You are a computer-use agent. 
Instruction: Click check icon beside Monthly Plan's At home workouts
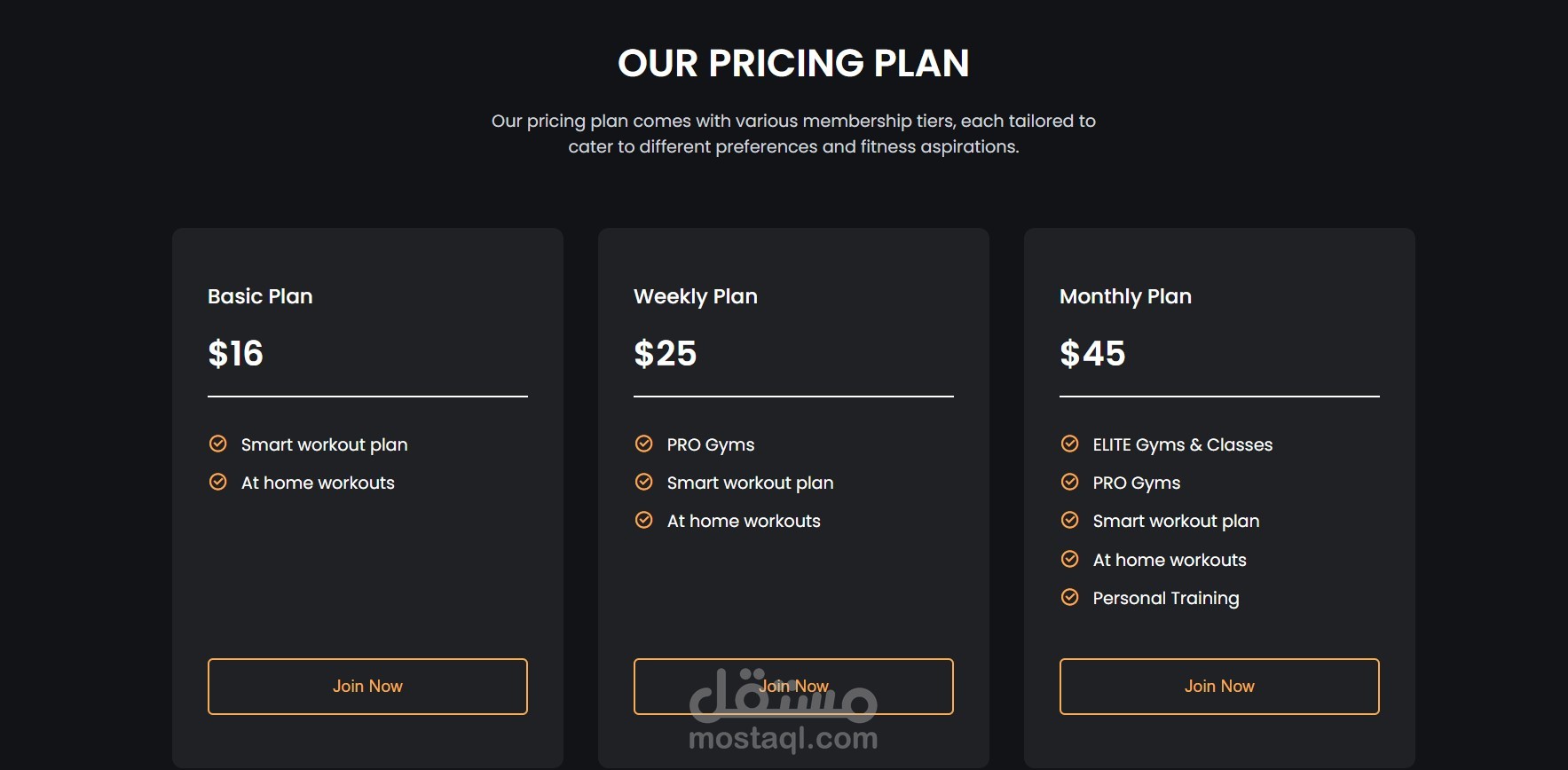[1069, 559]
